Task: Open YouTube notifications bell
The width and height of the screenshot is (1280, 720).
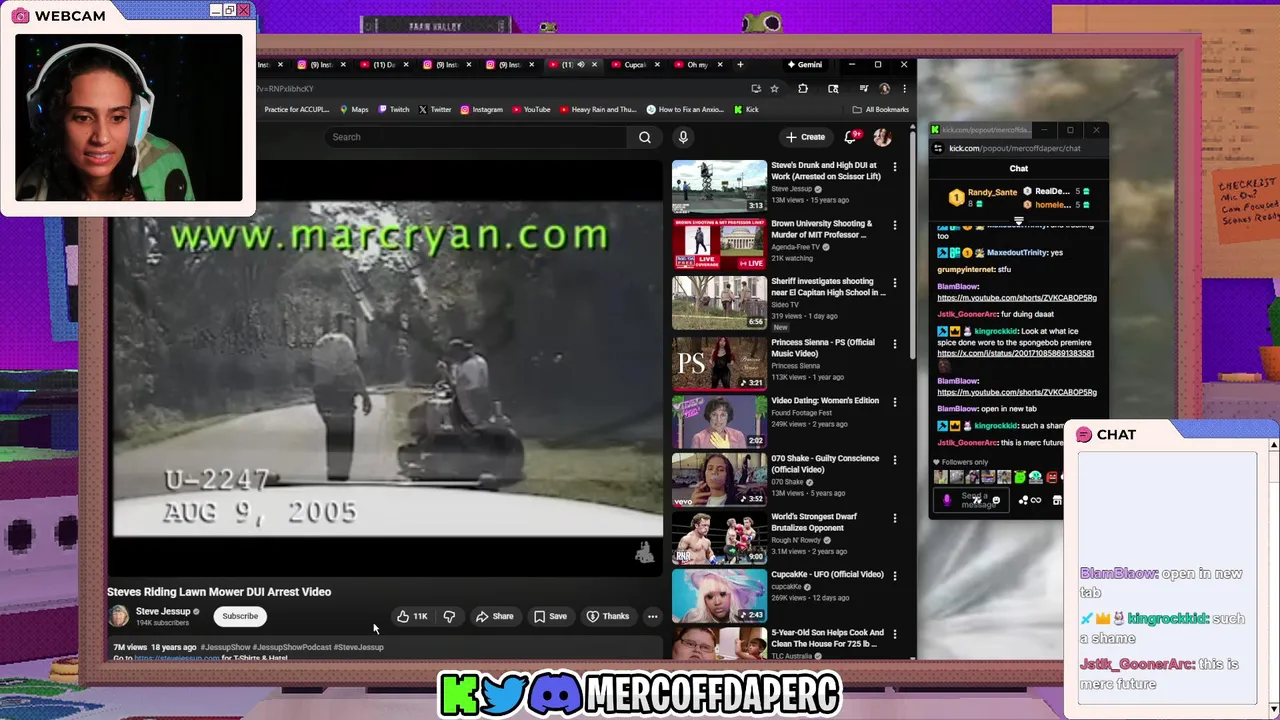Action: [851, 137]
